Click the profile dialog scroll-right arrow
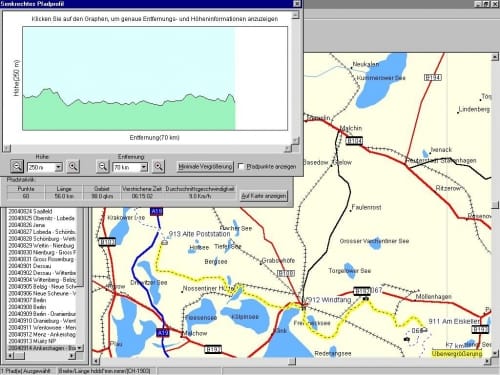This screenshot has height=375, width=500. [288, 148]
